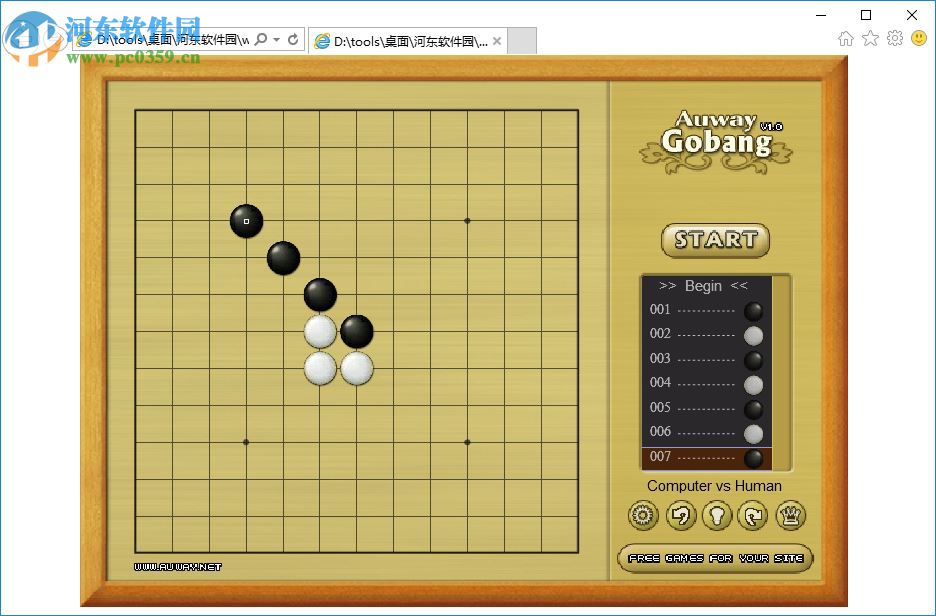Open browser Tools via the gear icon
The image size is (936, 616).
[893, 38]
